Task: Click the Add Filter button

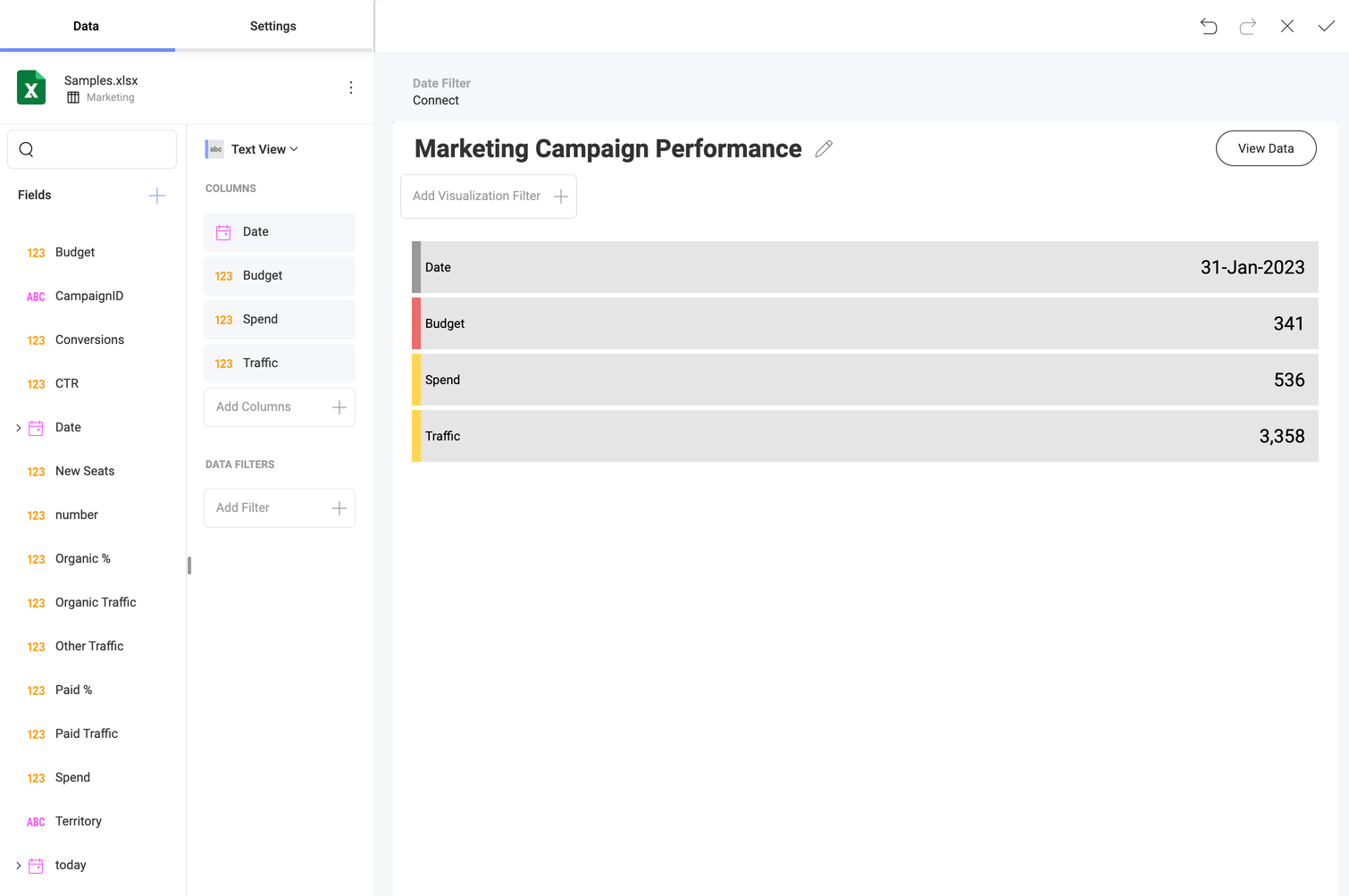Action: pos(280,508)
